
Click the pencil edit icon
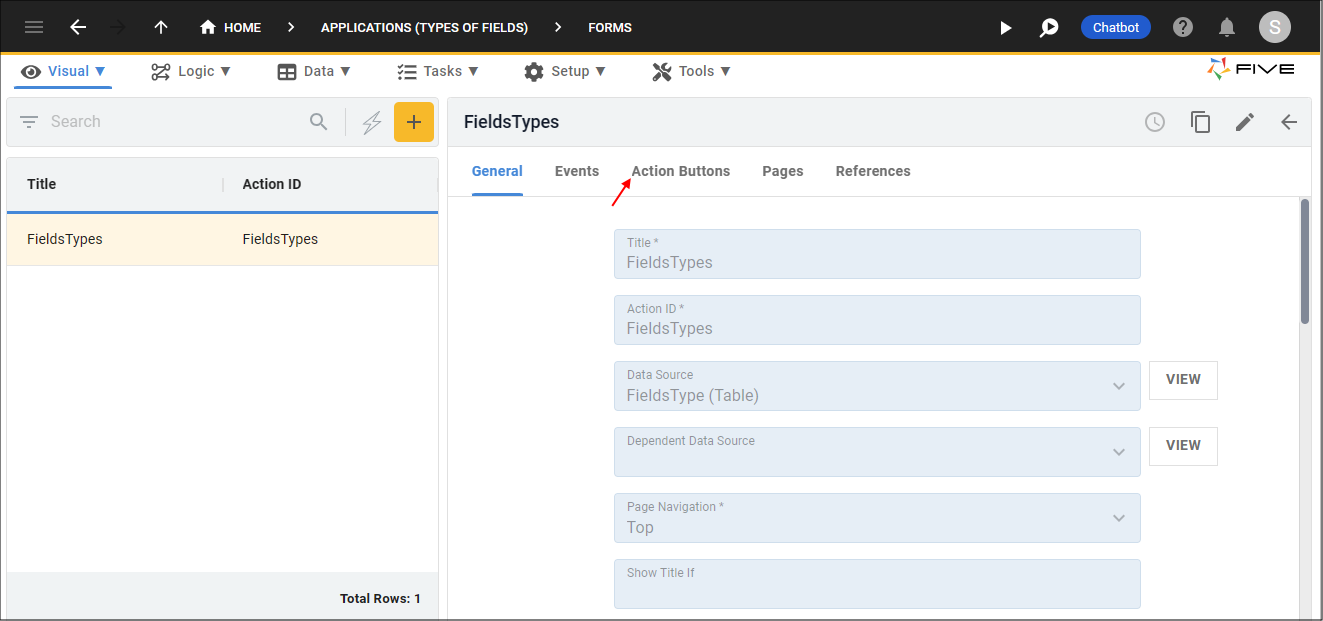click(1244, 122)
